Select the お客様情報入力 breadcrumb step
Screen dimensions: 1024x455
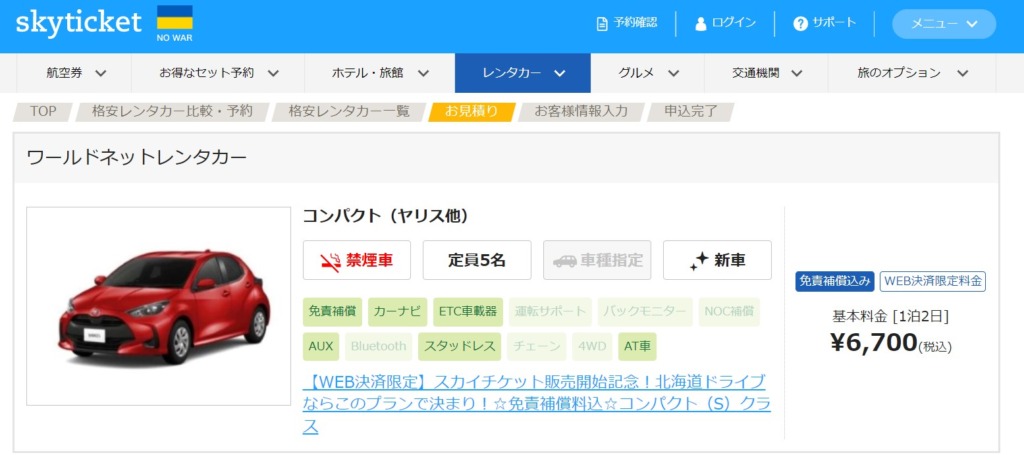click(x=581, y=112)
